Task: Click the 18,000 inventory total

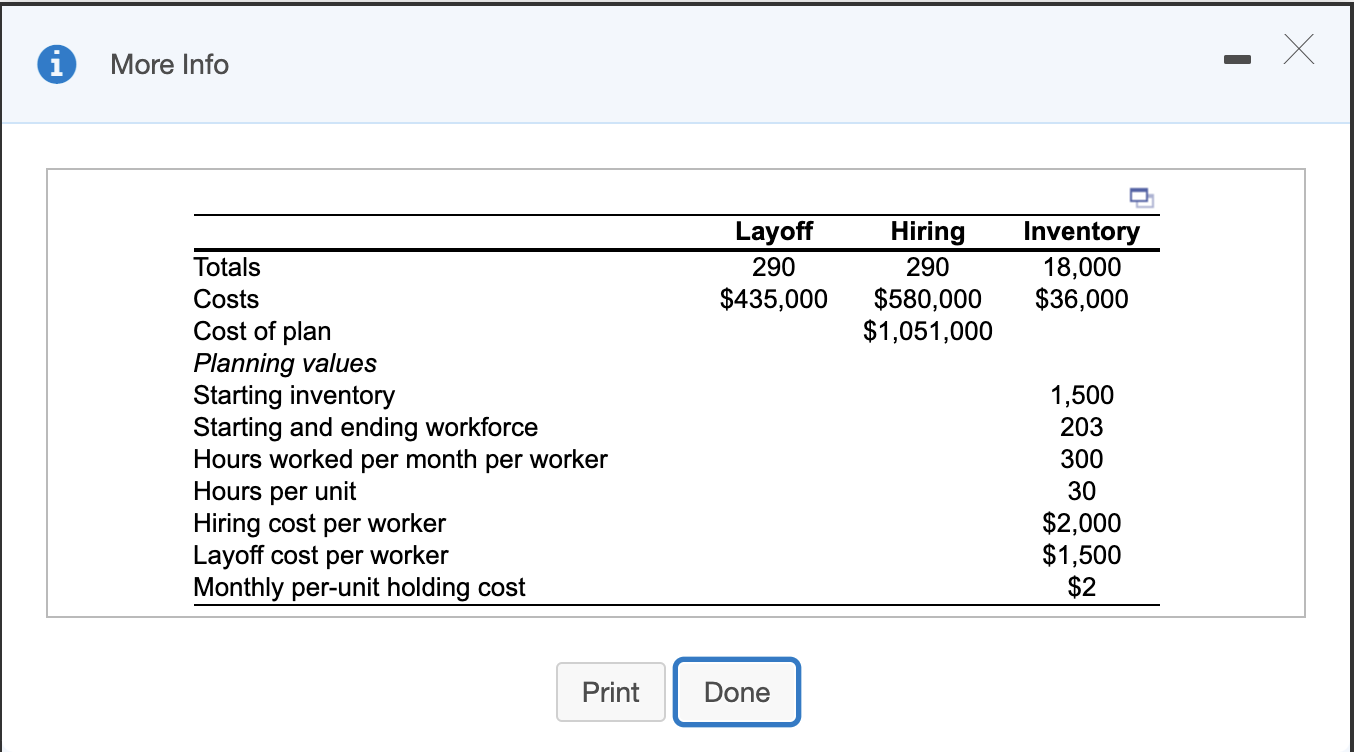Action: 1082,267
